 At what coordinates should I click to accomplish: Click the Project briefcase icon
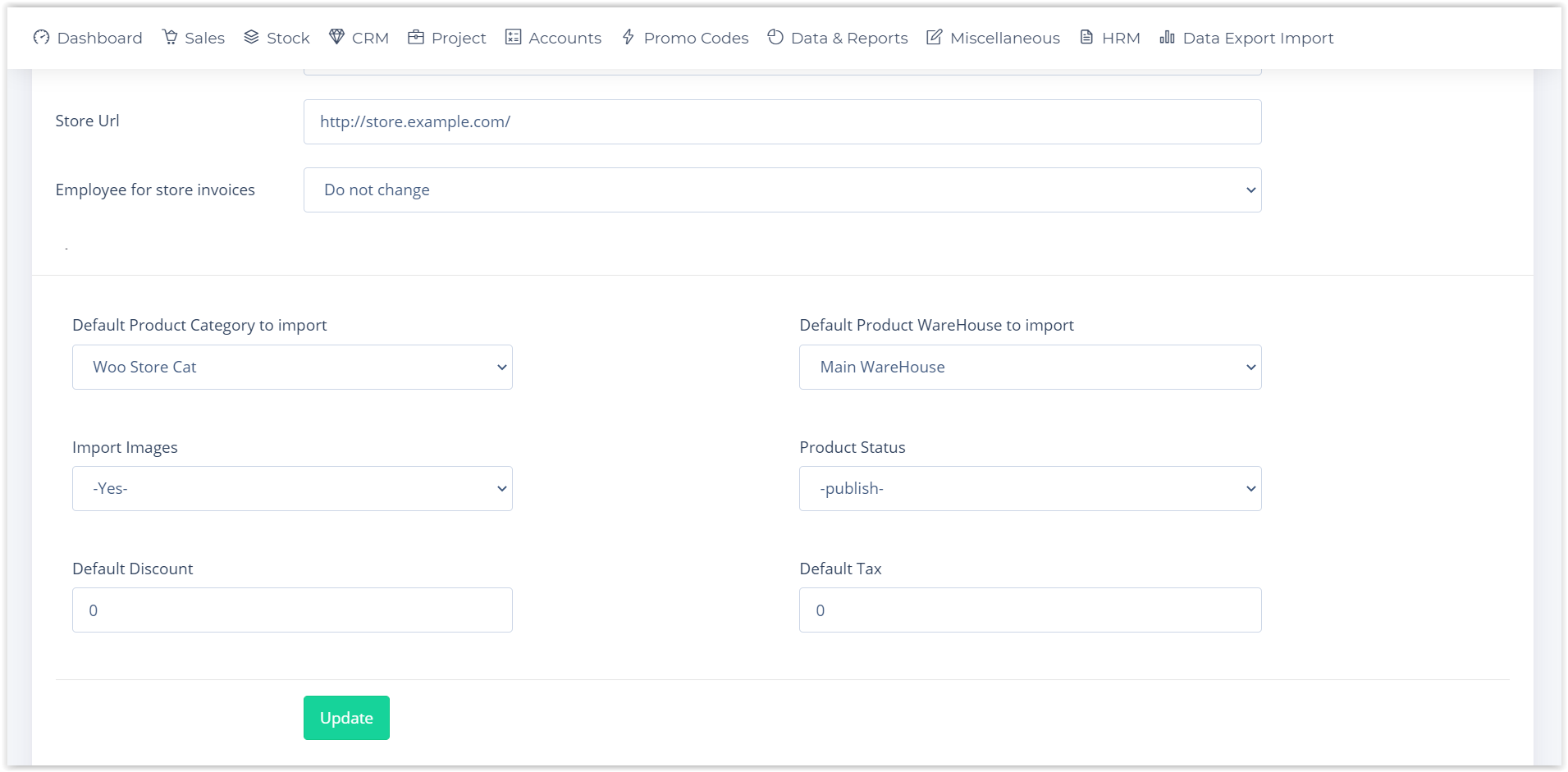(416, 37)
